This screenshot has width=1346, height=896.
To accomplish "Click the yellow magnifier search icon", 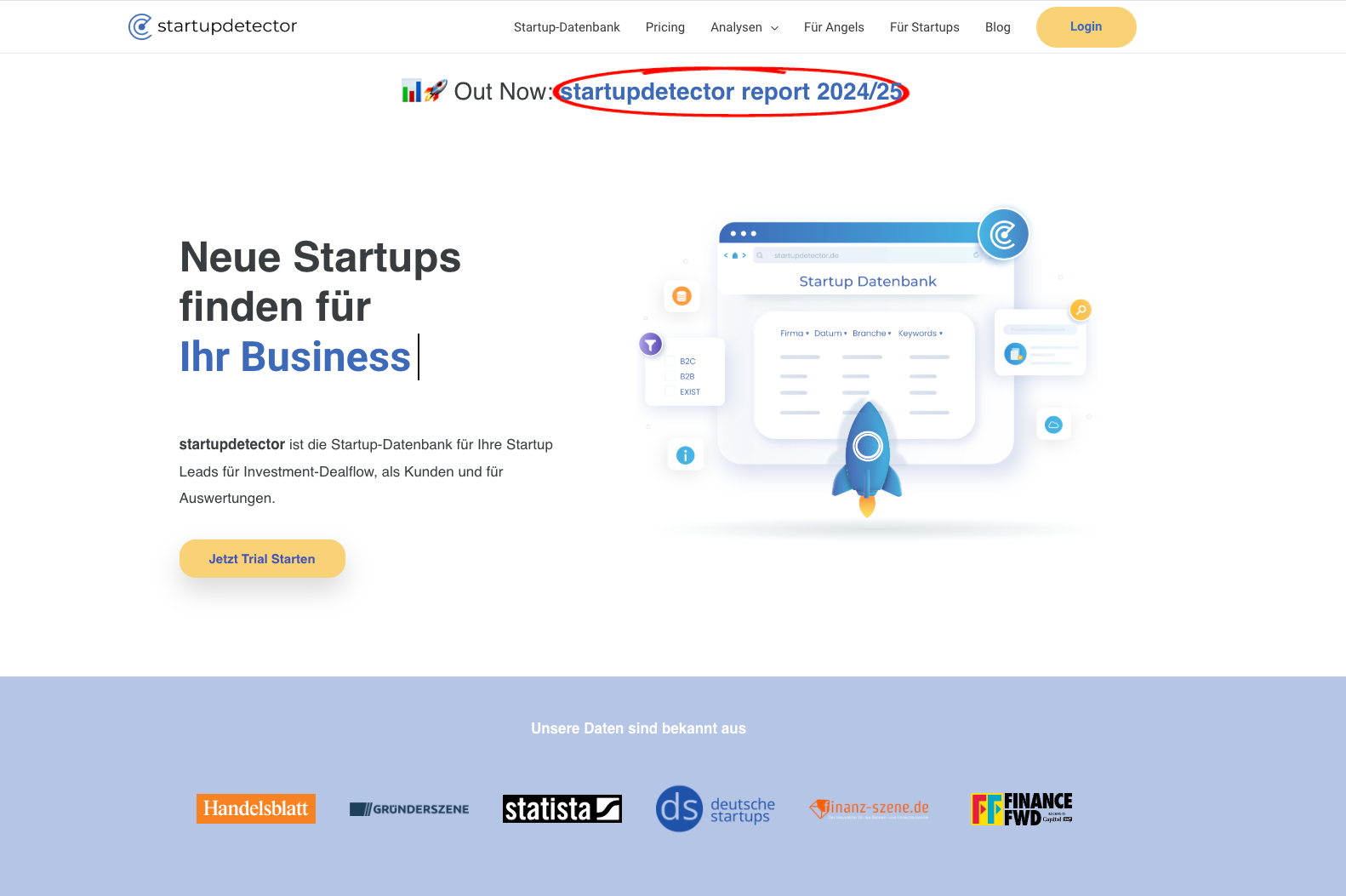I will pyautogui.click(x=1081, y=310).
